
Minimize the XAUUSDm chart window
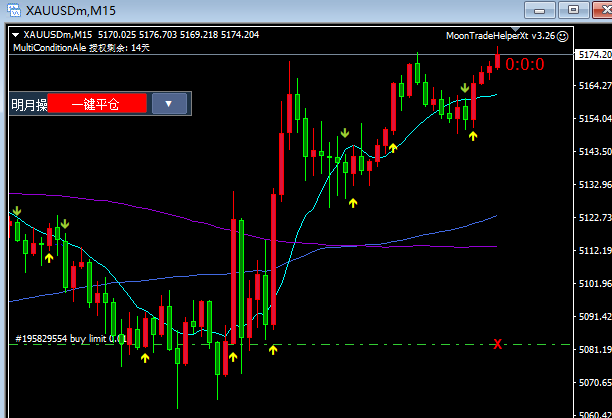539,11
